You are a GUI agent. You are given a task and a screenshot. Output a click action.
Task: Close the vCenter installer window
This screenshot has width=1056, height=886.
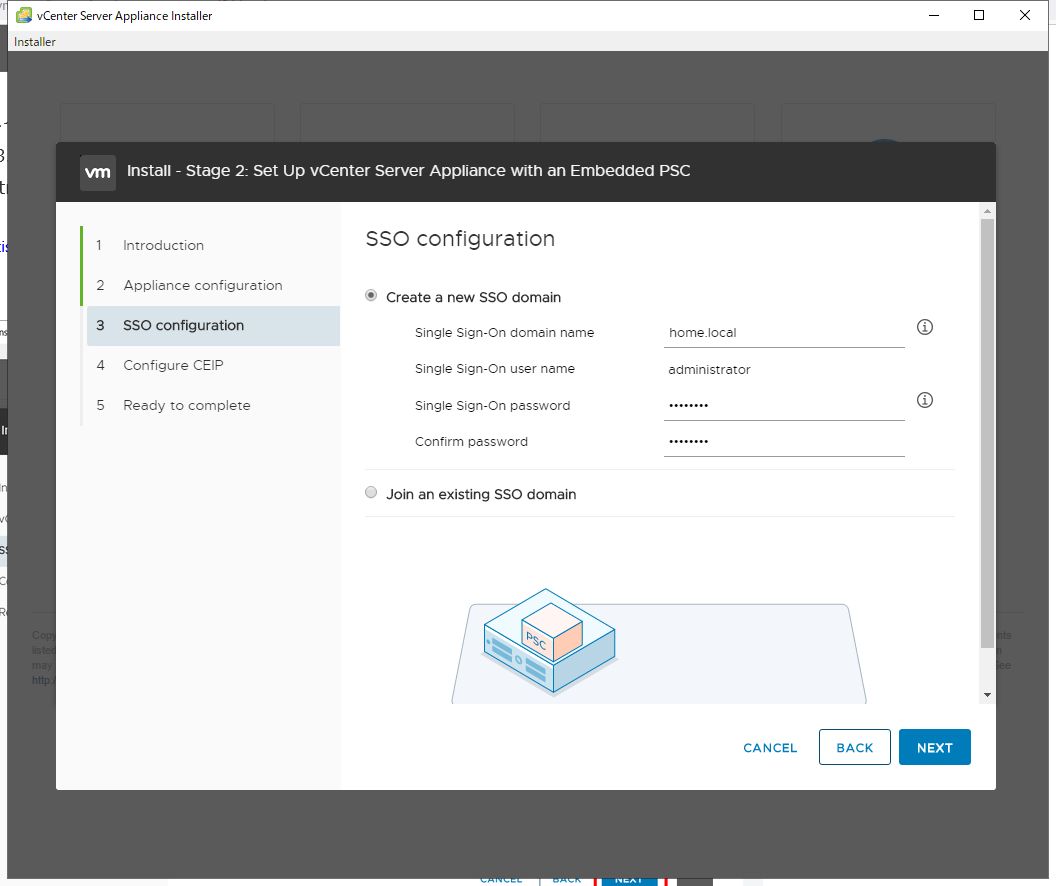[x=1025, y=15]
